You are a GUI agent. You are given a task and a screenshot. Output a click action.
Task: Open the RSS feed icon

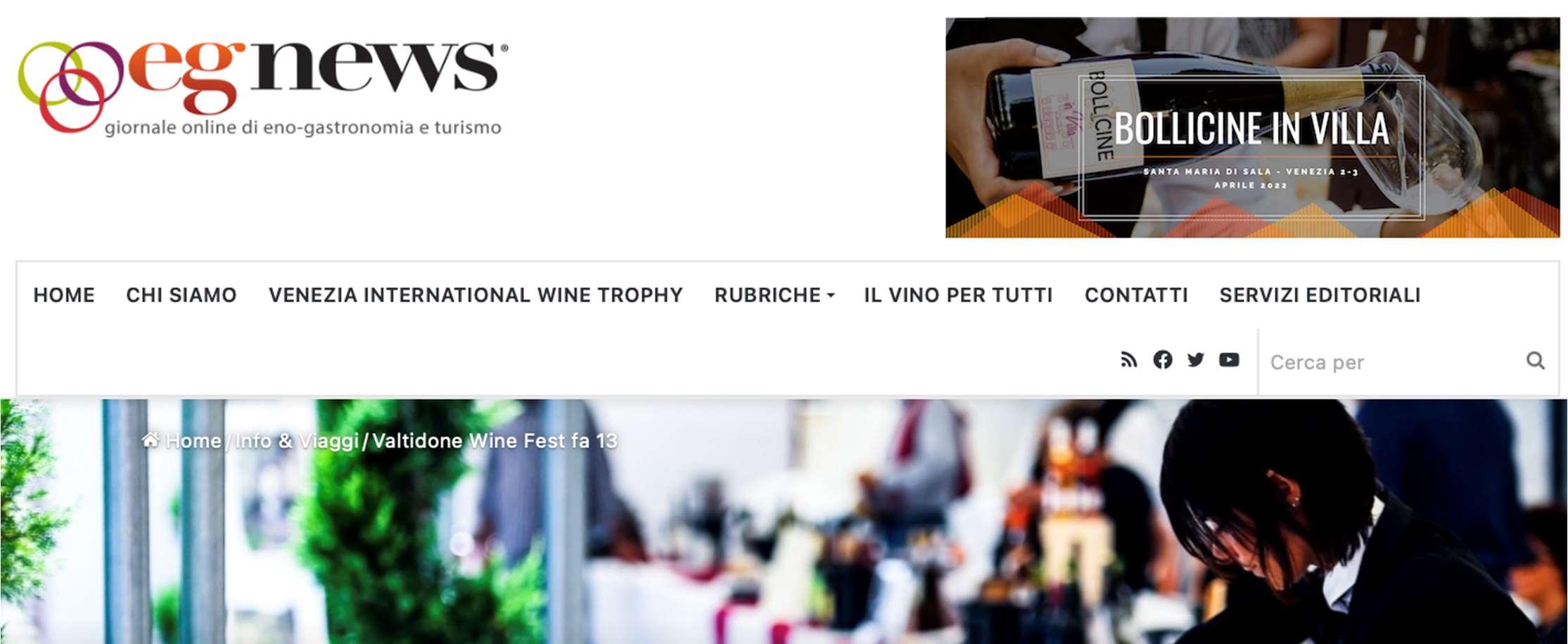click(x=1129, y=360)
